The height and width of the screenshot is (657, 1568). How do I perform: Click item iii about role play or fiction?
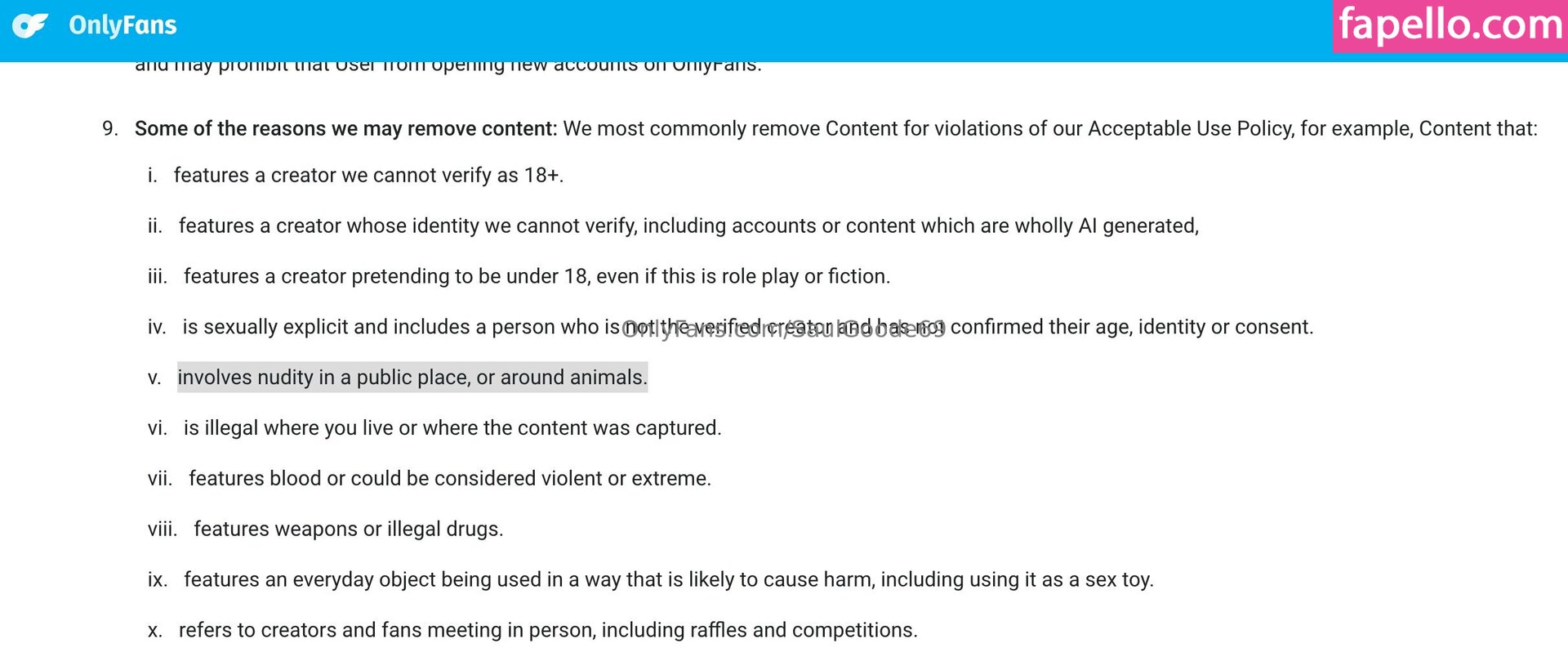pos(537,277)
